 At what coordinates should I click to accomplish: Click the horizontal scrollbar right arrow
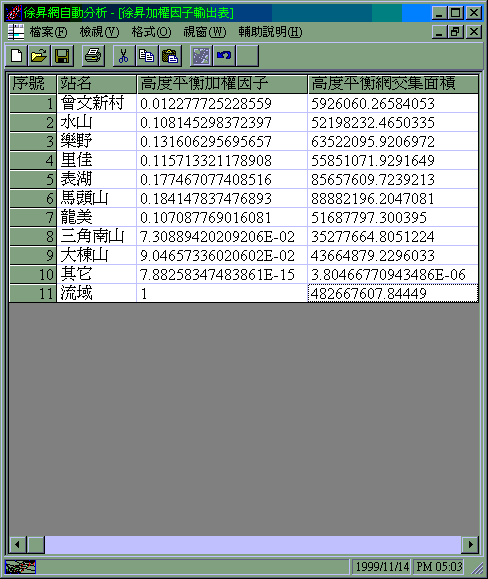(470, 545)
